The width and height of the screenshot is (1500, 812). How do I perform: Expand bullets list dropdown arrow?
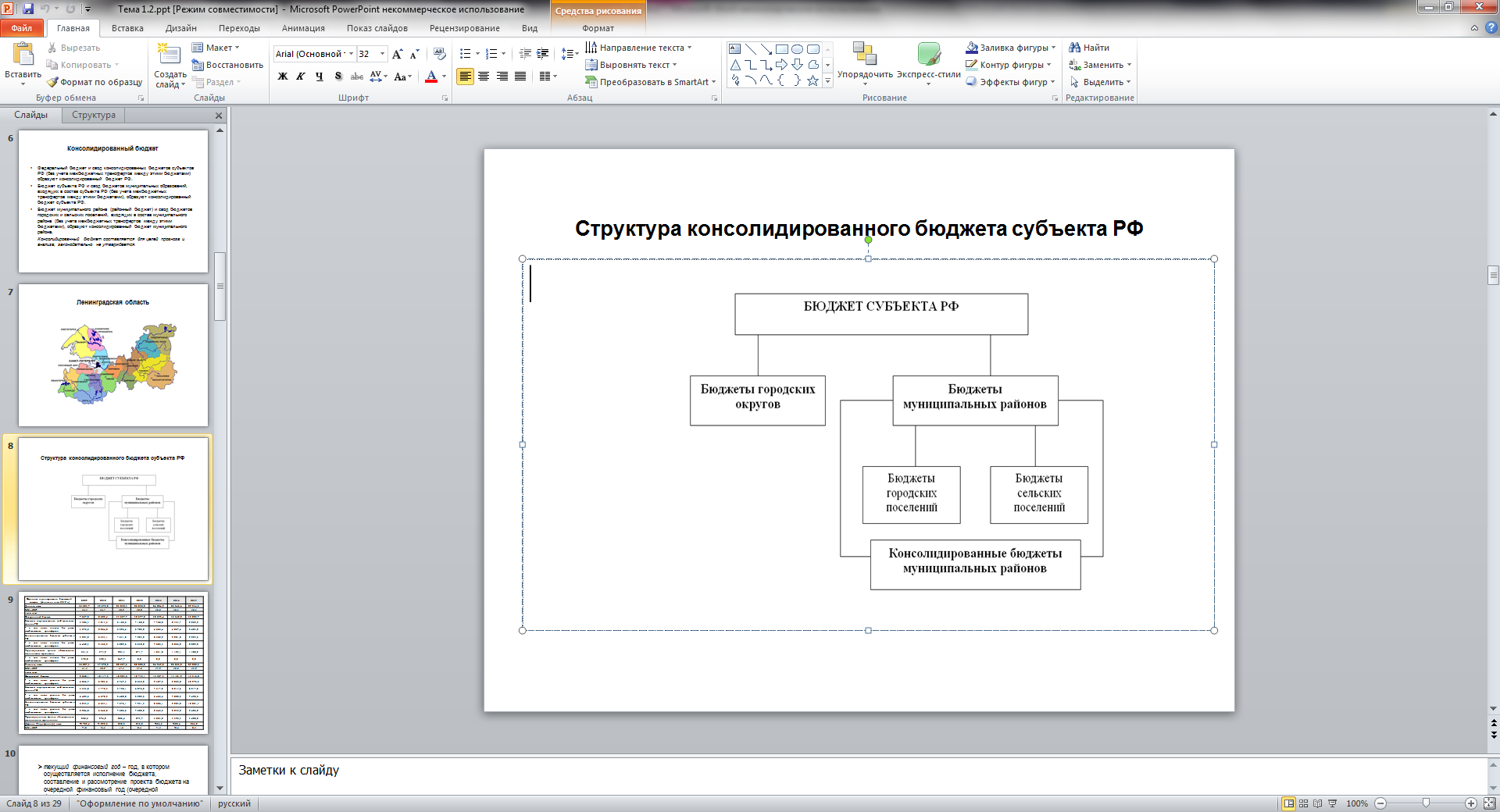477,54
